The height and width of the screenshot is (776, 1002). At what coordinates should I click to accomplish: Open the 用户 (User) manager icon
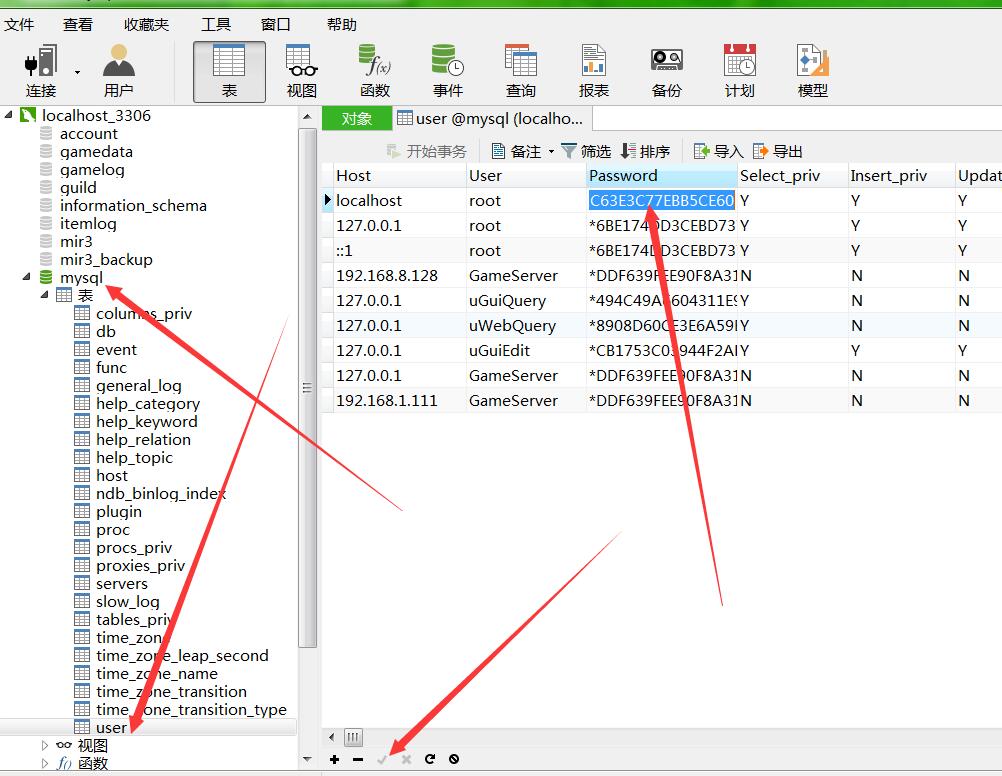pos(119,71)
